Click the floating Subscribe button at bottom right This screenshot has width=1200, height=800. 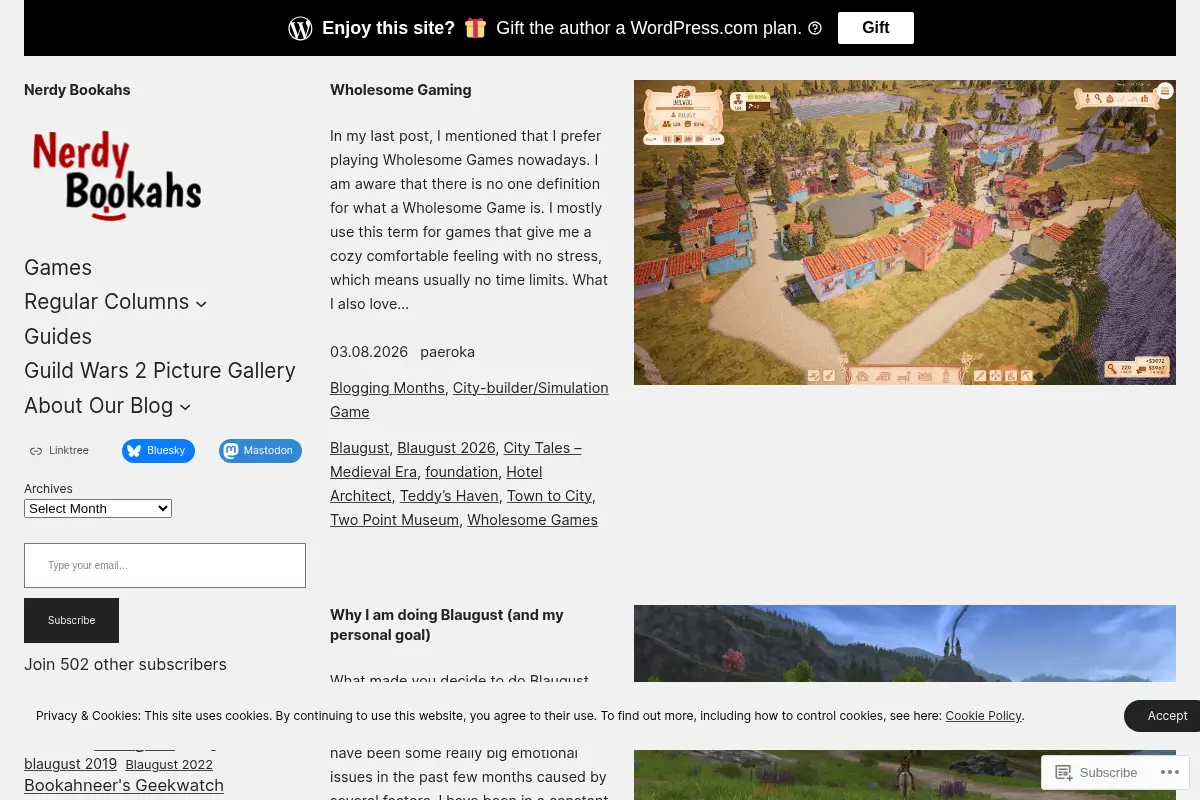pyautogui.click(x=1096, y=773)
